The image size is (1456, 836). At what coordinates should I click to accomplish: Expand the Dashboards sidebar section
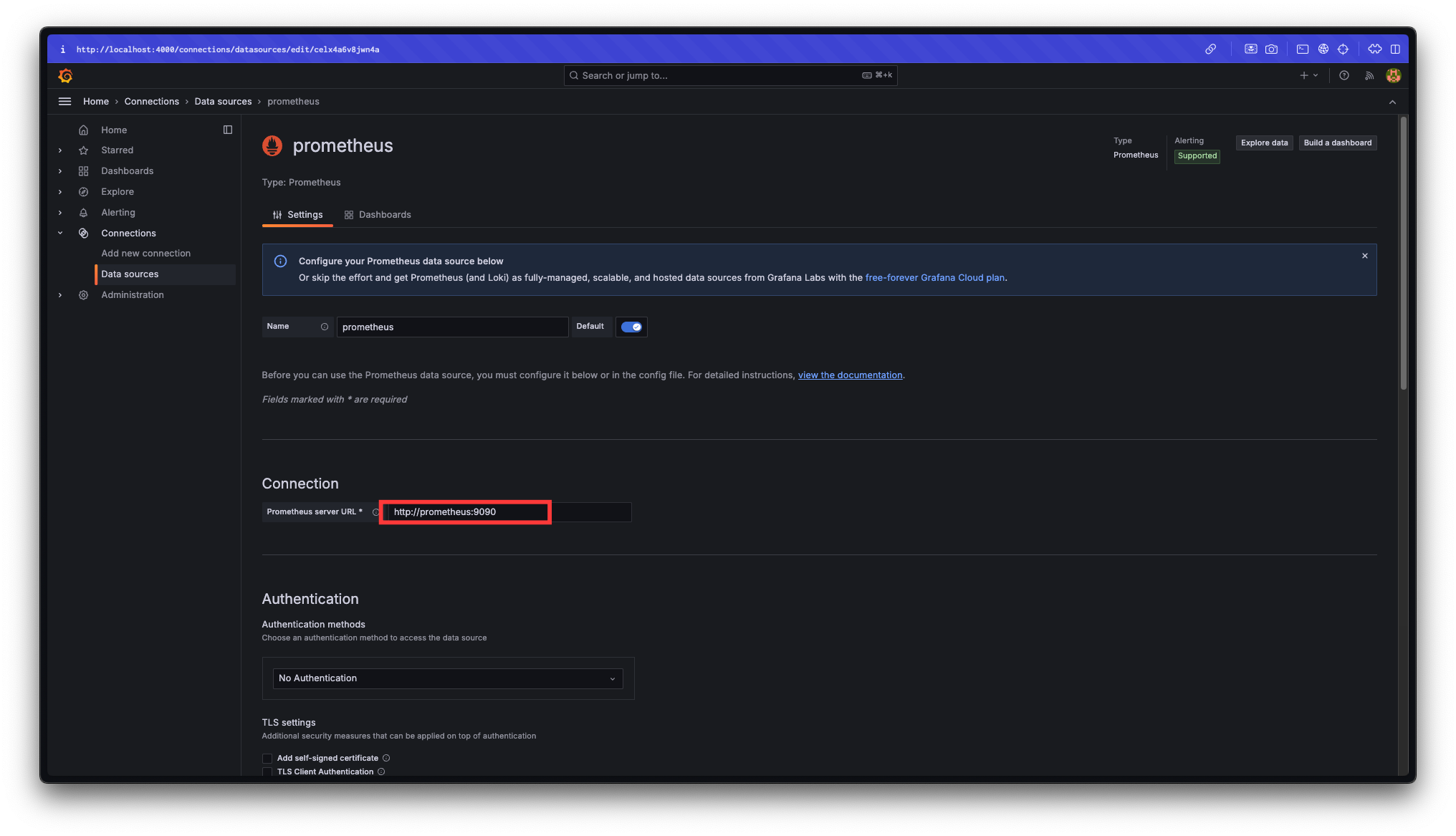pyautogui.click(x=60, y=171)
